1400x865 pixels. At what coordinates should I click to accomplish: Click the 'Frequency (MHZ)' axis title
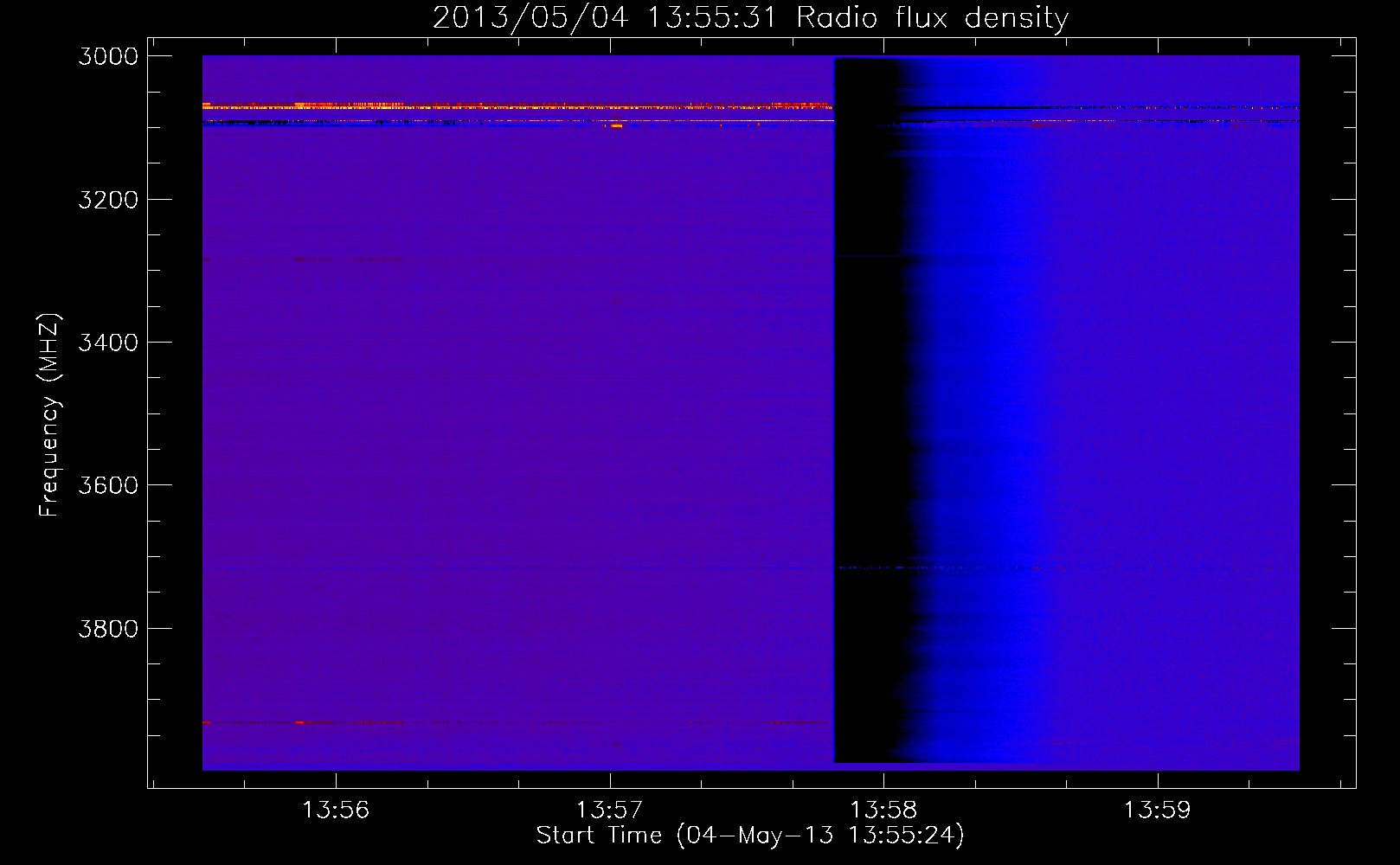pyautogui.click(x=49, y=415)
